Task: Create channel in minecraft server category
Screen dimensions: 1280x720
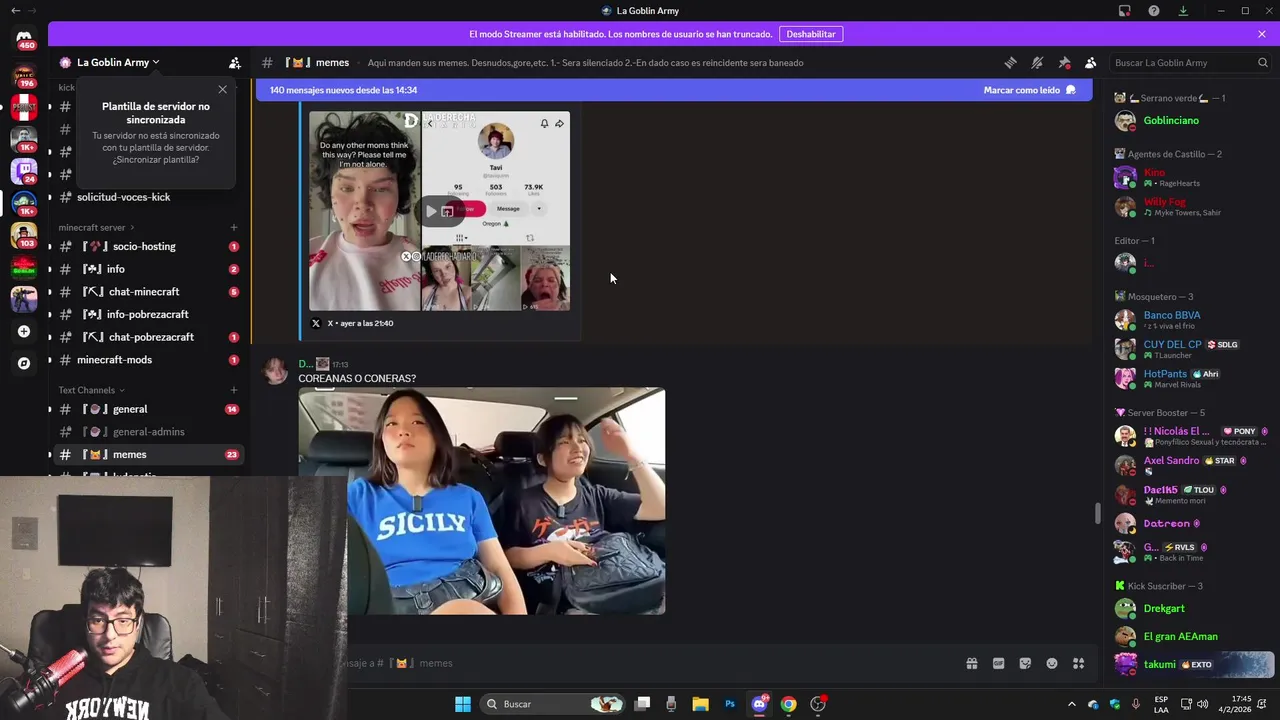Action: [x=234, y=227]
